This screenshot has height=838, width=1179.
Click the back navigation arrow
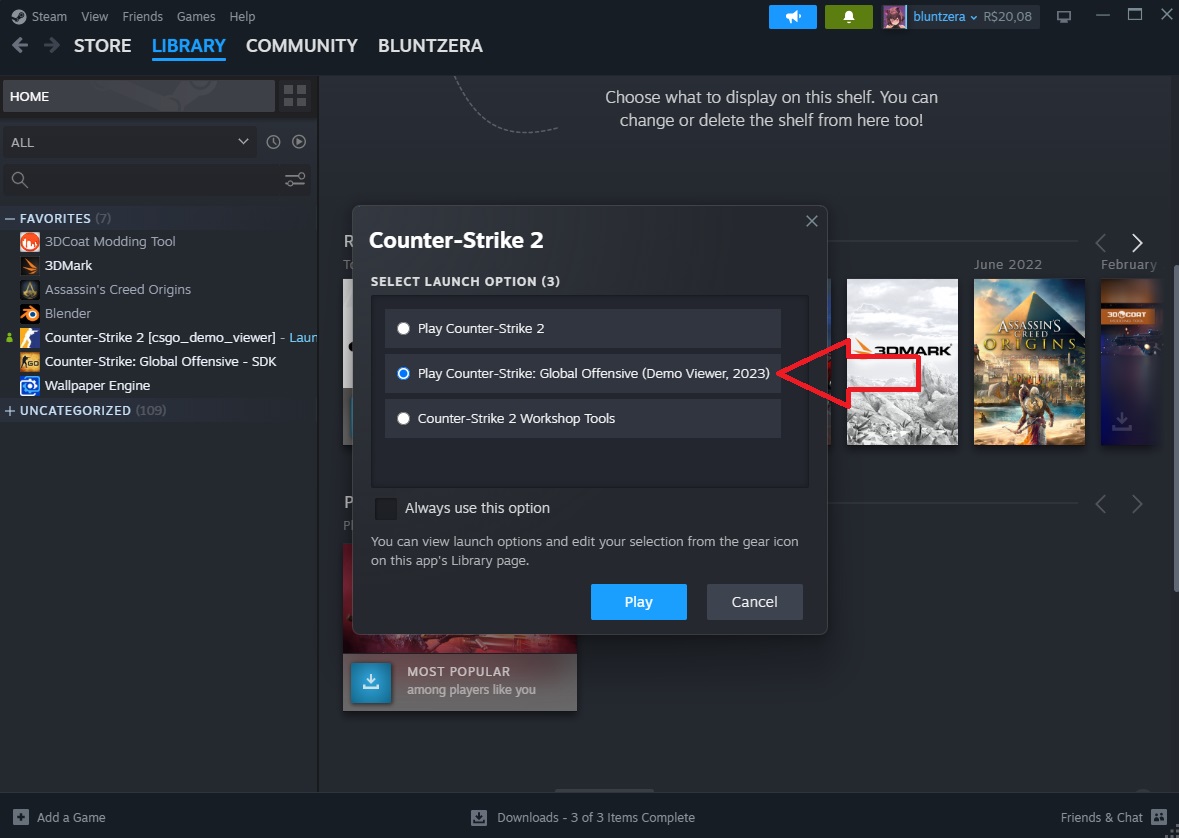[x=20, y=46]
